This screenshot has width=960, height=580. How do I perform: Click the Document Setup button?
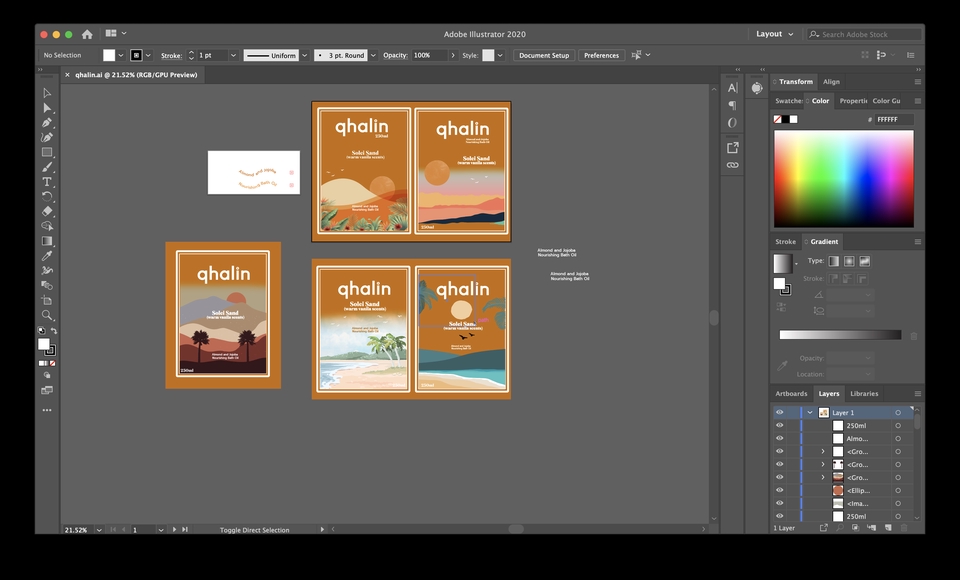coord(544,55)
